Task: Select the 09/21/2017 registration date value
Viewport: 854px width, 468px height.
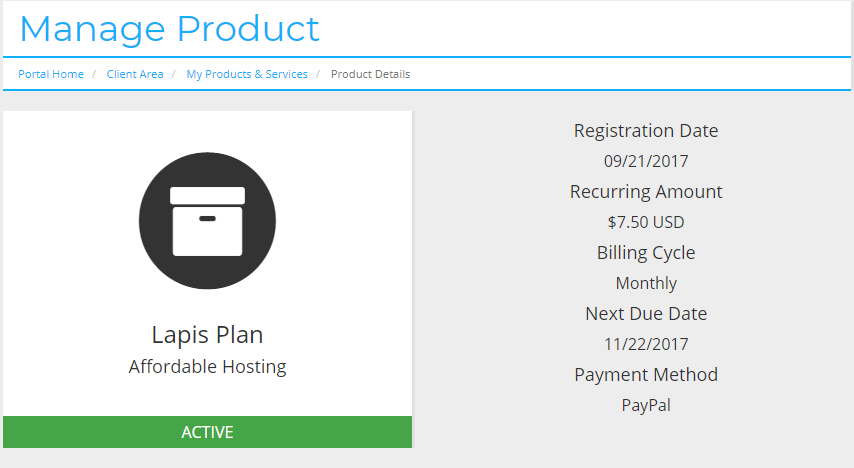Action: [646, 161]
